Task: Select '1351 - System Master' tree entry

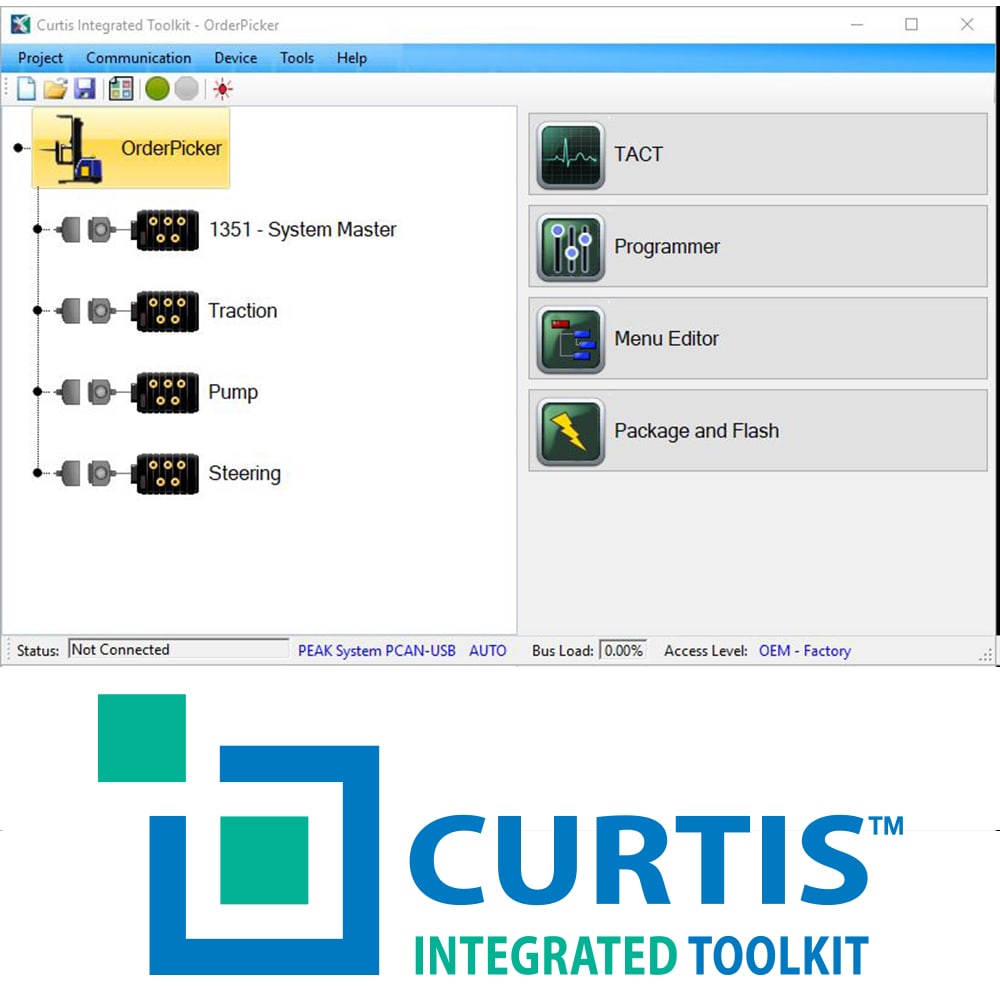Action: (303, 230)
